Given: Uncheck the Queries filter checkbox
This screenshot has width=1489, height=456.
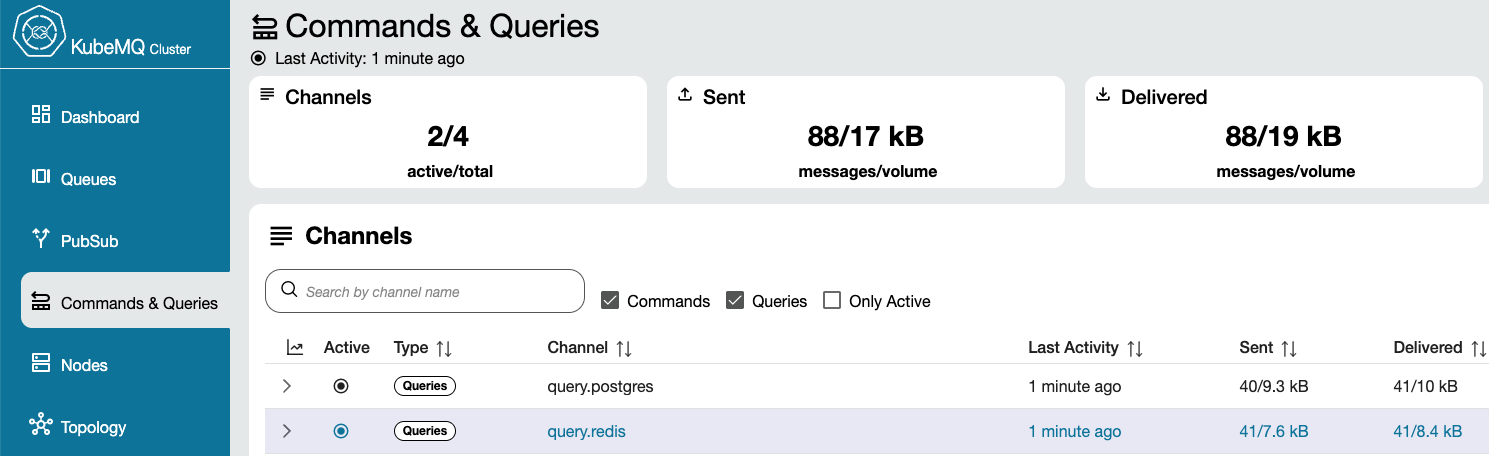Looking at the screenshot, I should coord(735,301).
